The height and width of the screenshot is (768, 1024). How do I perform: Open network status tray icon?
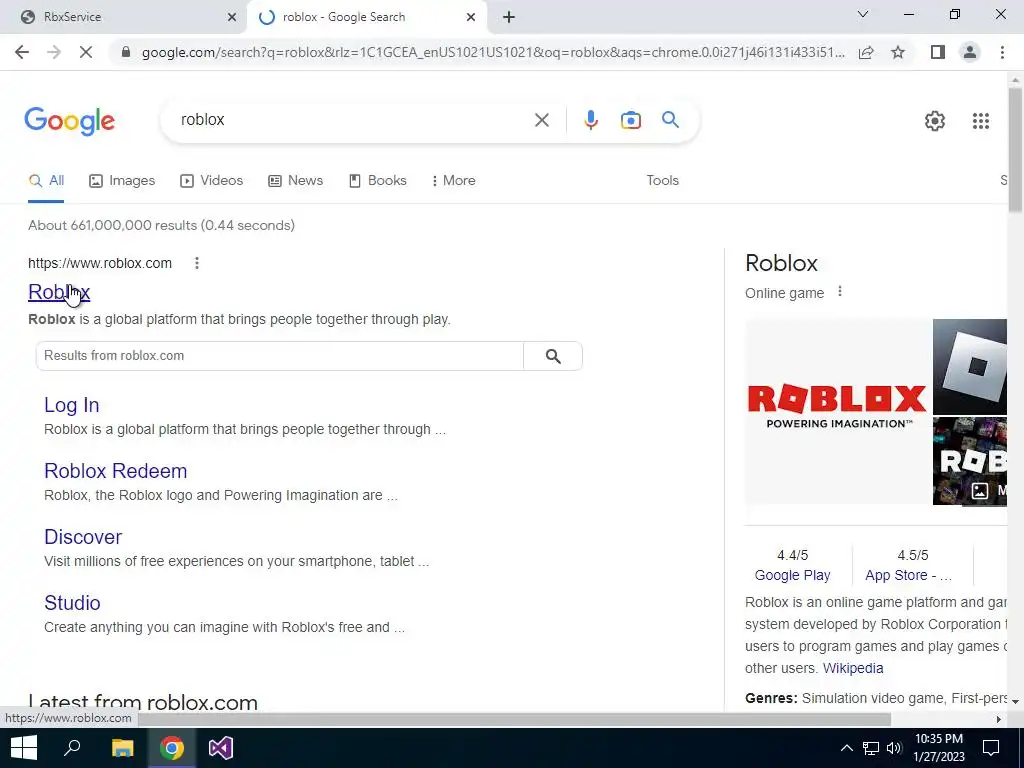pos(871,748)
